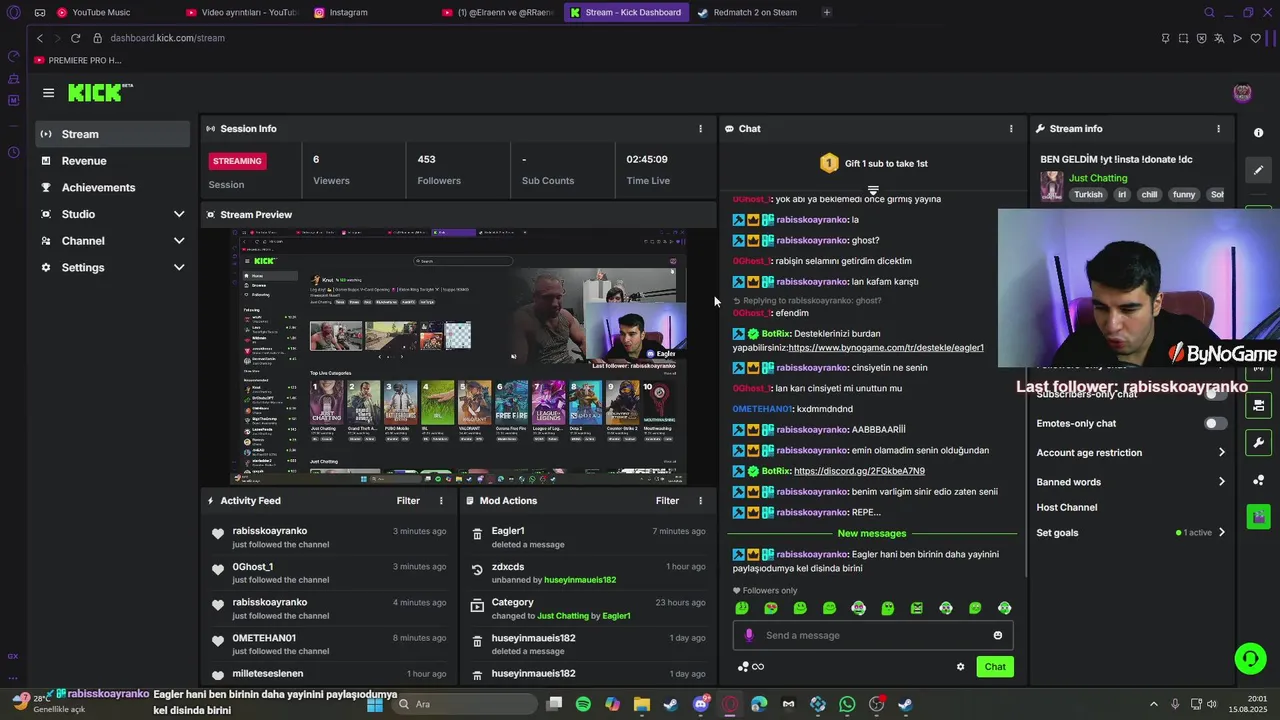The width and height of the screenshot is (1280, 720).
Task: Open the hamburger menu next to Kick logo
Action: (x=48, y=93)
